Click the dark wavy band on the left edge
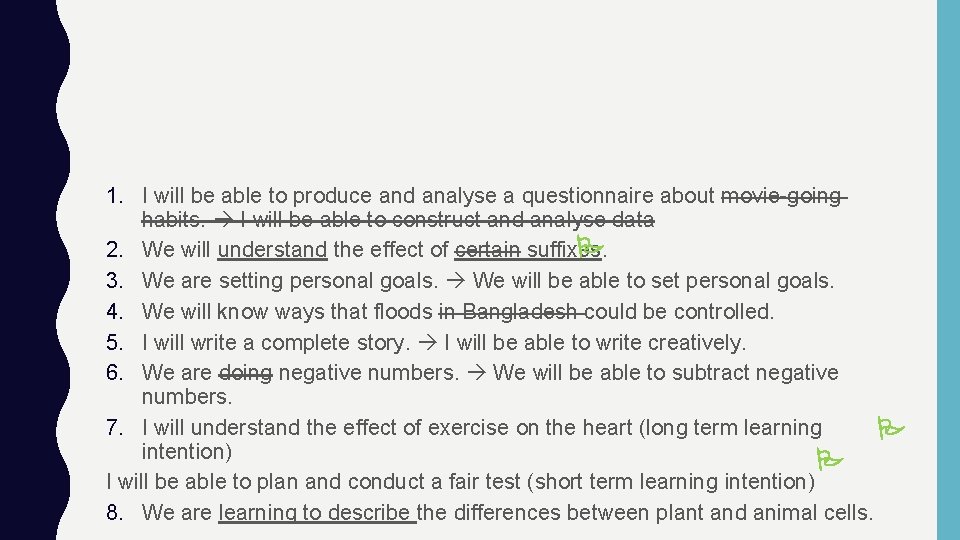960x540 pixels. tap(30, 270)
